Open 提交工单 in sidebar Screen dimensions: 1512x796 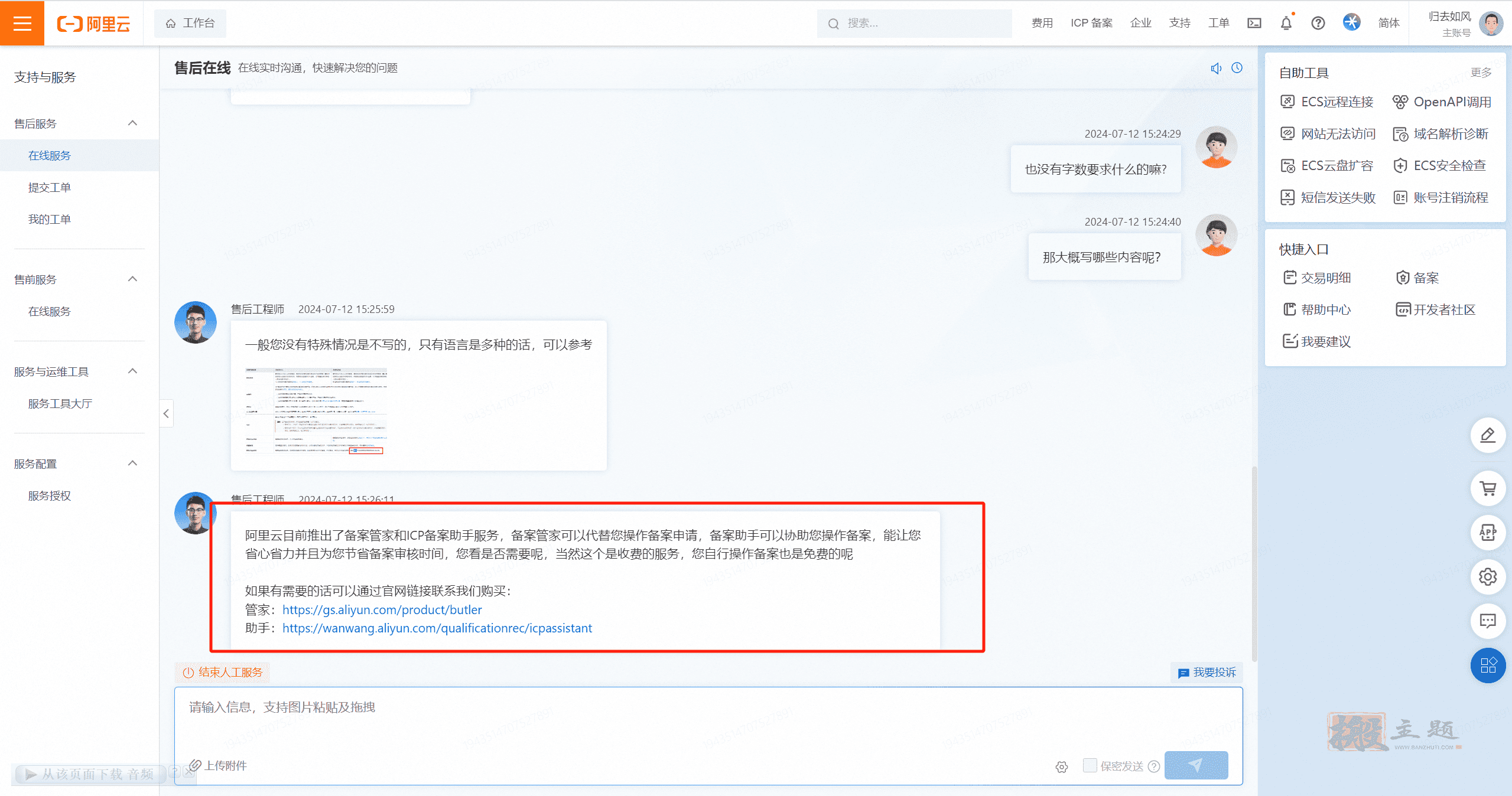50,187
